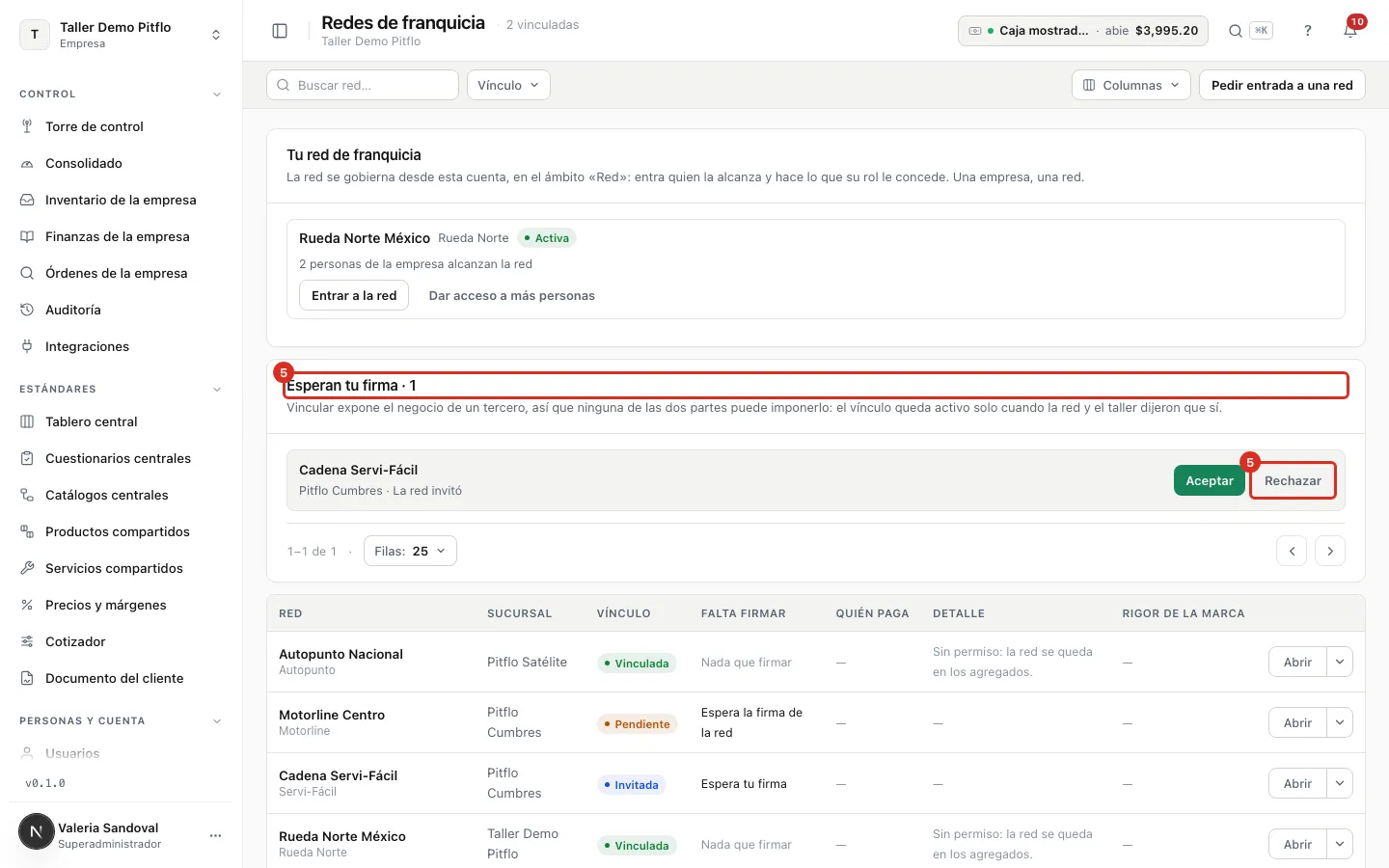
Task: Click the Precios y márgenes percent icon
Action: (x=27, y=605)
